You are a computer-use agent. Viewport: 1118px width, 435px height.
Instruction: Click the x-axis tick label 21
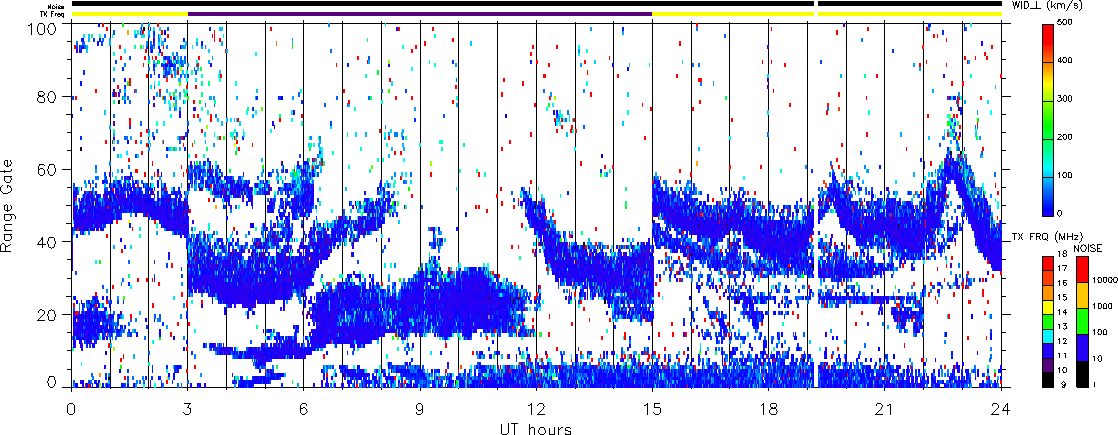coord(885,409)
